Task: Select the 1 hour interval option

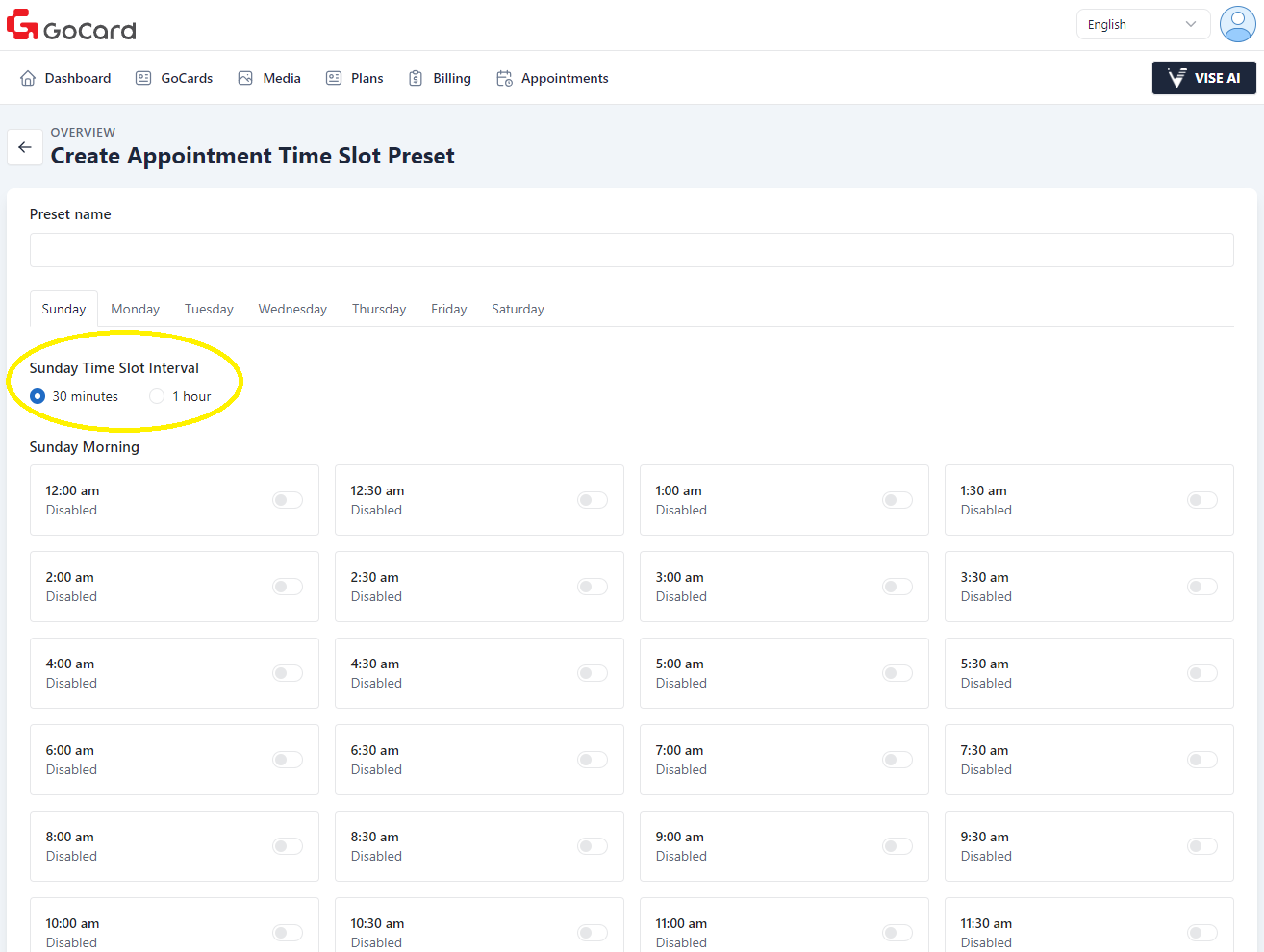Action: pos(157,396)
